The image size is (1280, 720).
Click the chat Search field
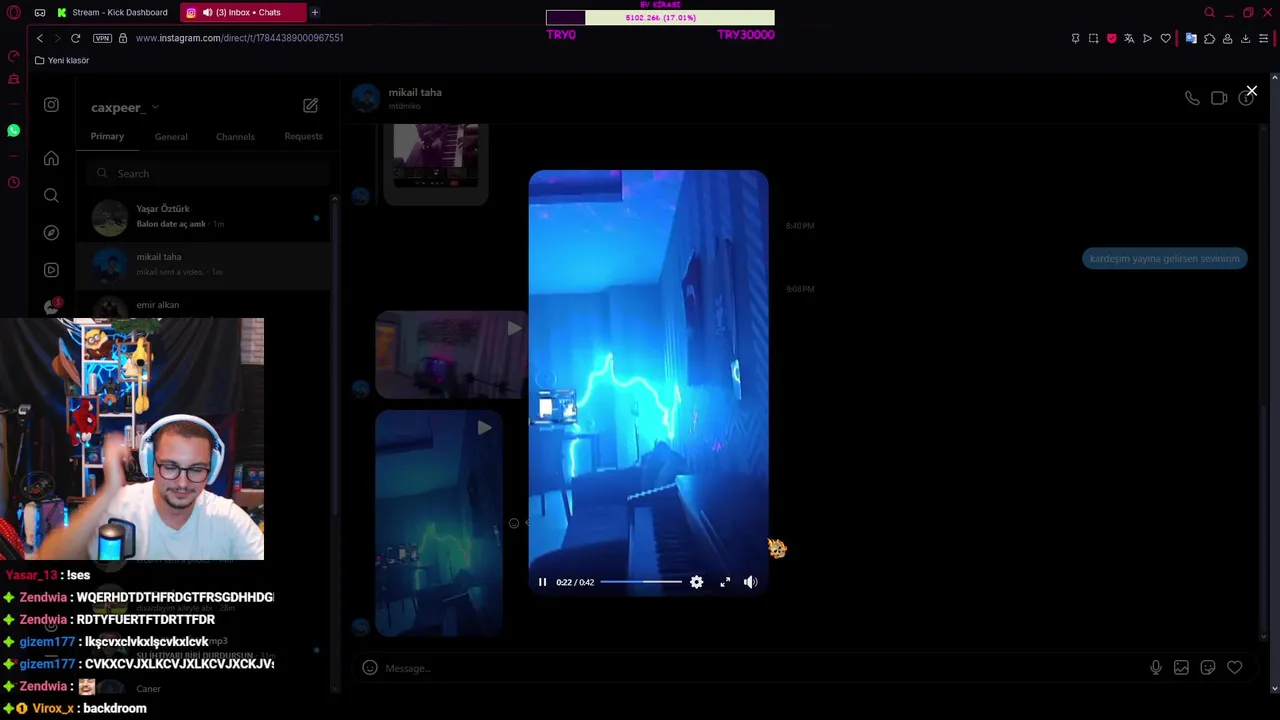tap(207, 173)
